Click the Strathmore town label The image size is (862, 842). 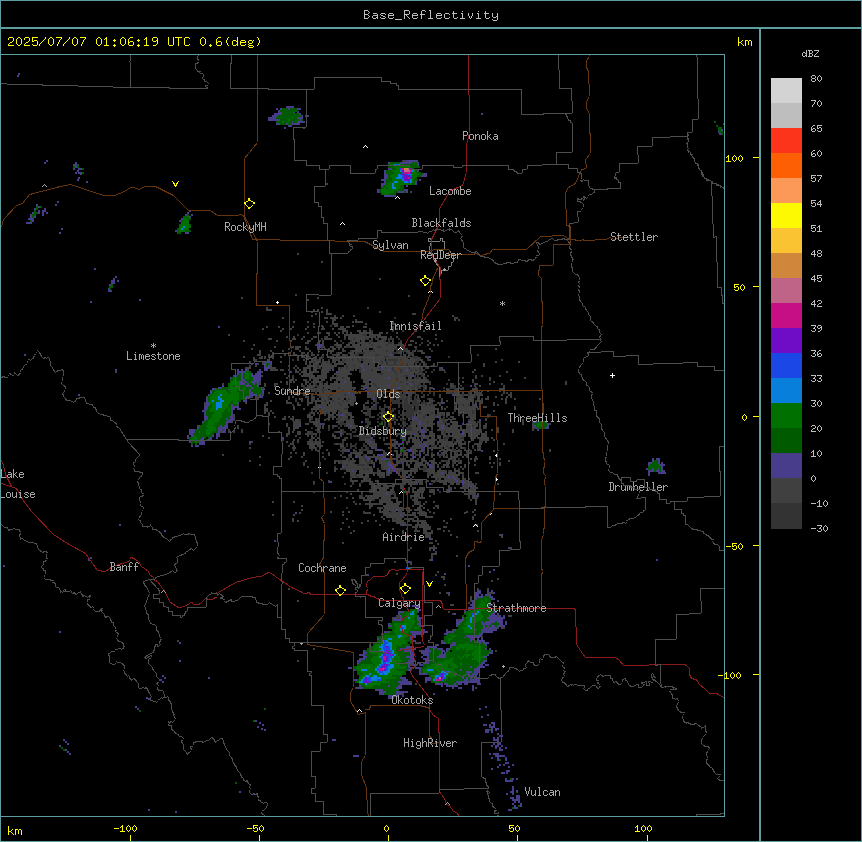point(516,608)
